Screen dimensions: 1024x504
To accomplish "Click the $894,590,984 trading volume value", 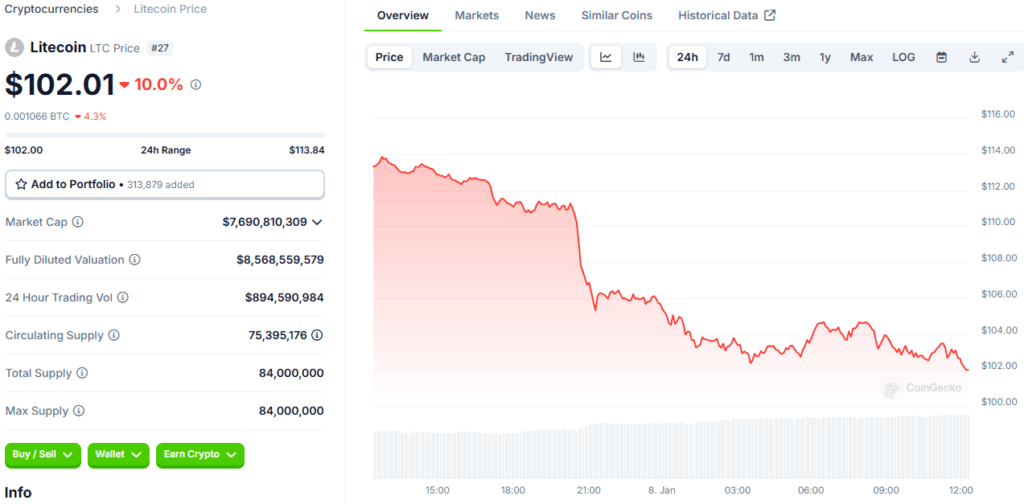I will pos(284,298).
